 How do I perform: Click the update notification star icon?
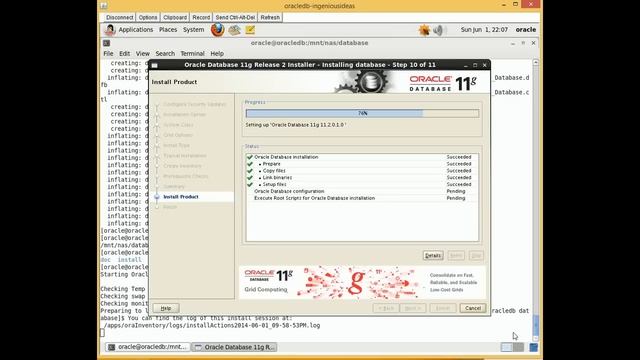424,30
